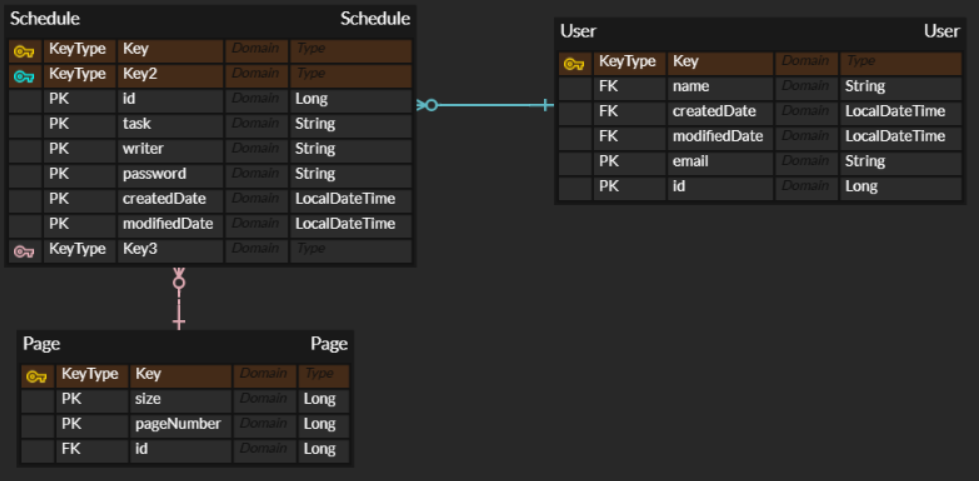Screen dimensions: 979x481
Task: Select the email attribute in User
Action: (x=721, y=164)
